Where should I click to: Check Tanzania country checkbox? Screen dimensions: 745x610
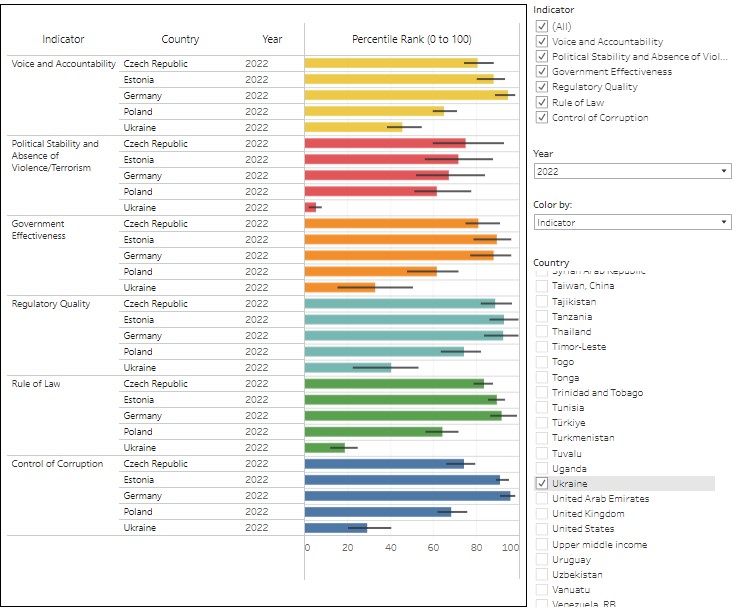(542, 316)
